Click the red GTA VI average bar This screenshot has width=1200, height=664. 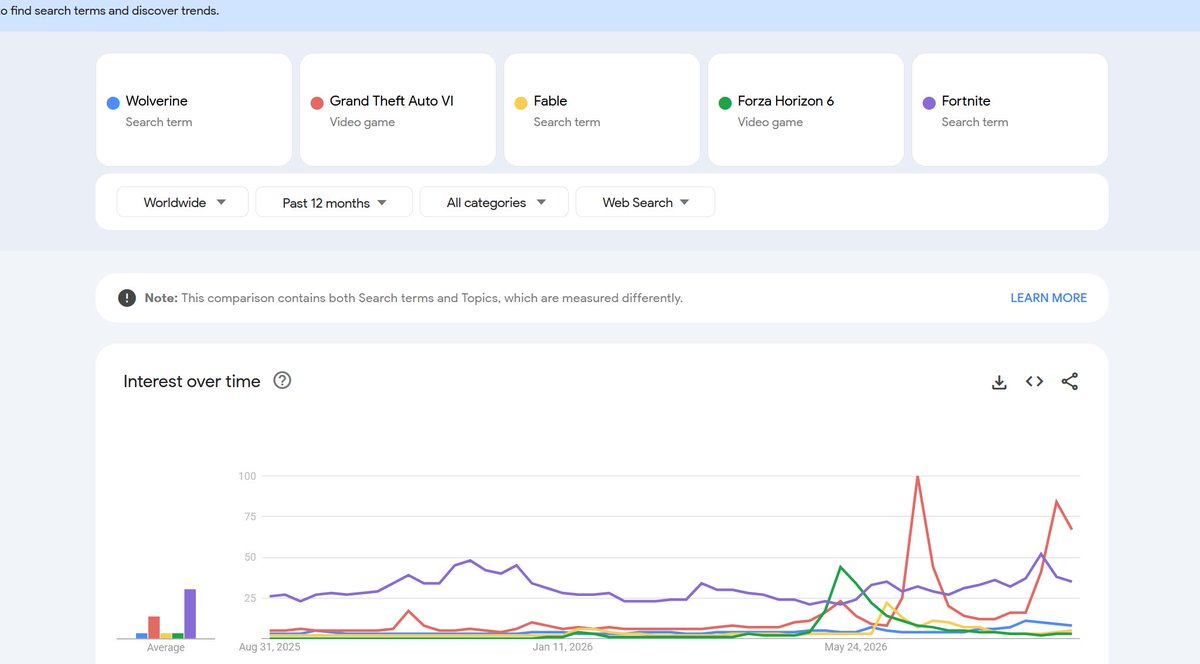154,627
